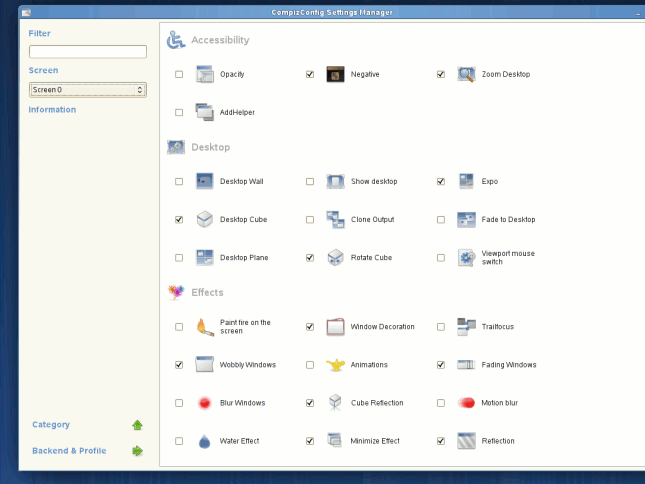This screenshot has height=484, width=645.
Task: Open the Negative plugin icon
Action: coord(335,74)
